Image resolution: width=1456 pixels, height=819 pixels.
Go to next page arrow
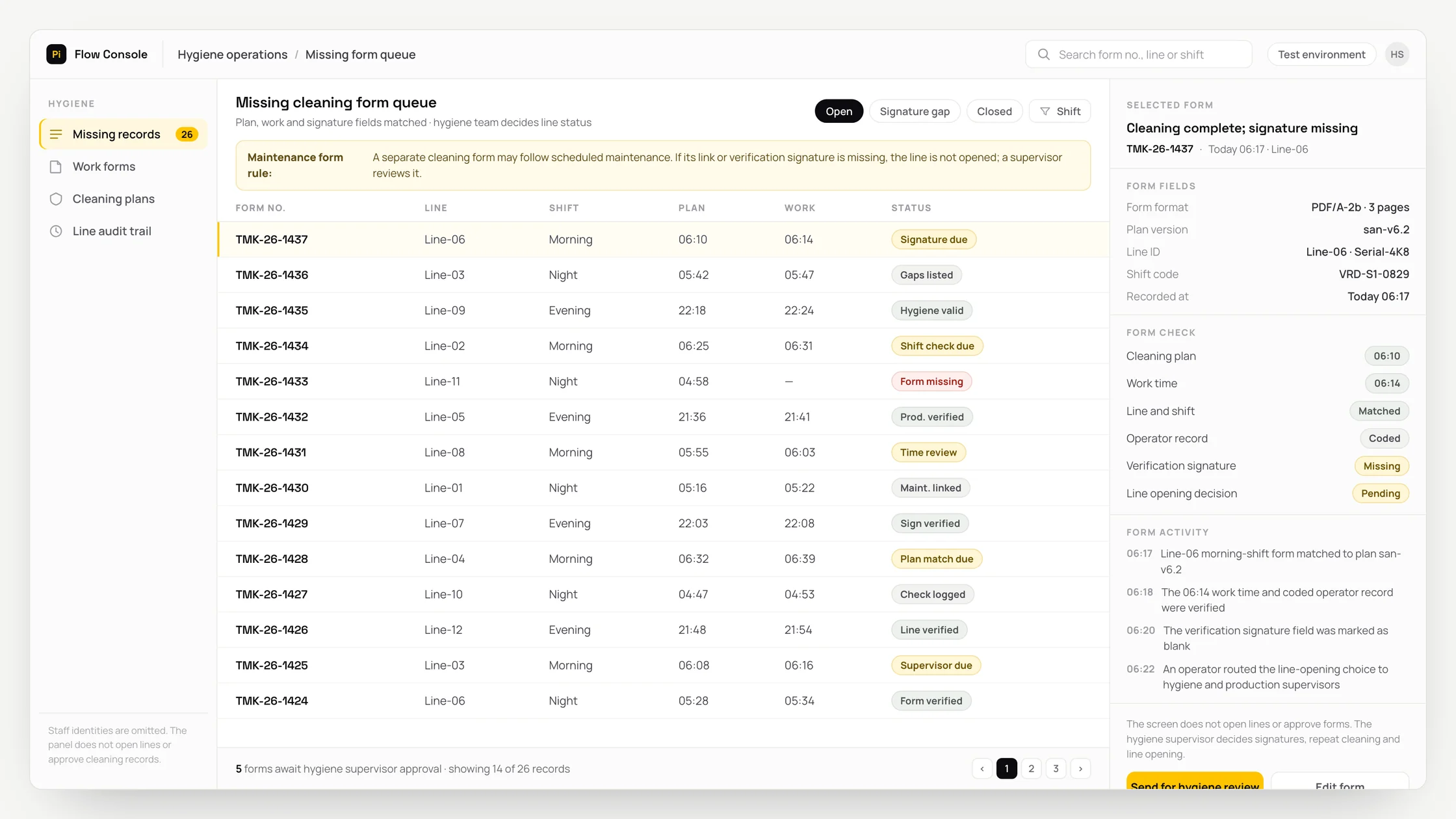(x=1080, y=768)
